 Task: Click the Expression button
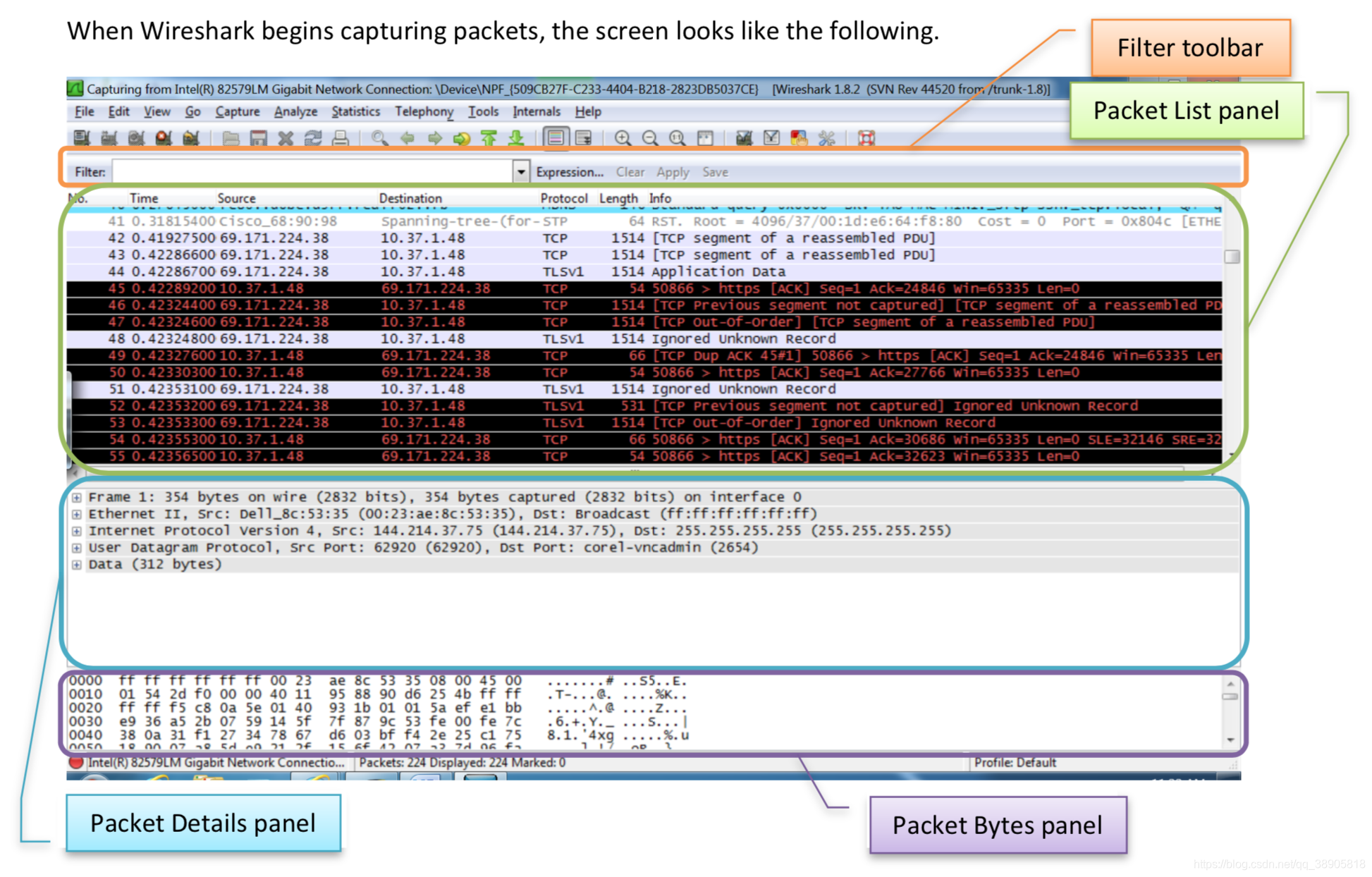tap(568, 171)
